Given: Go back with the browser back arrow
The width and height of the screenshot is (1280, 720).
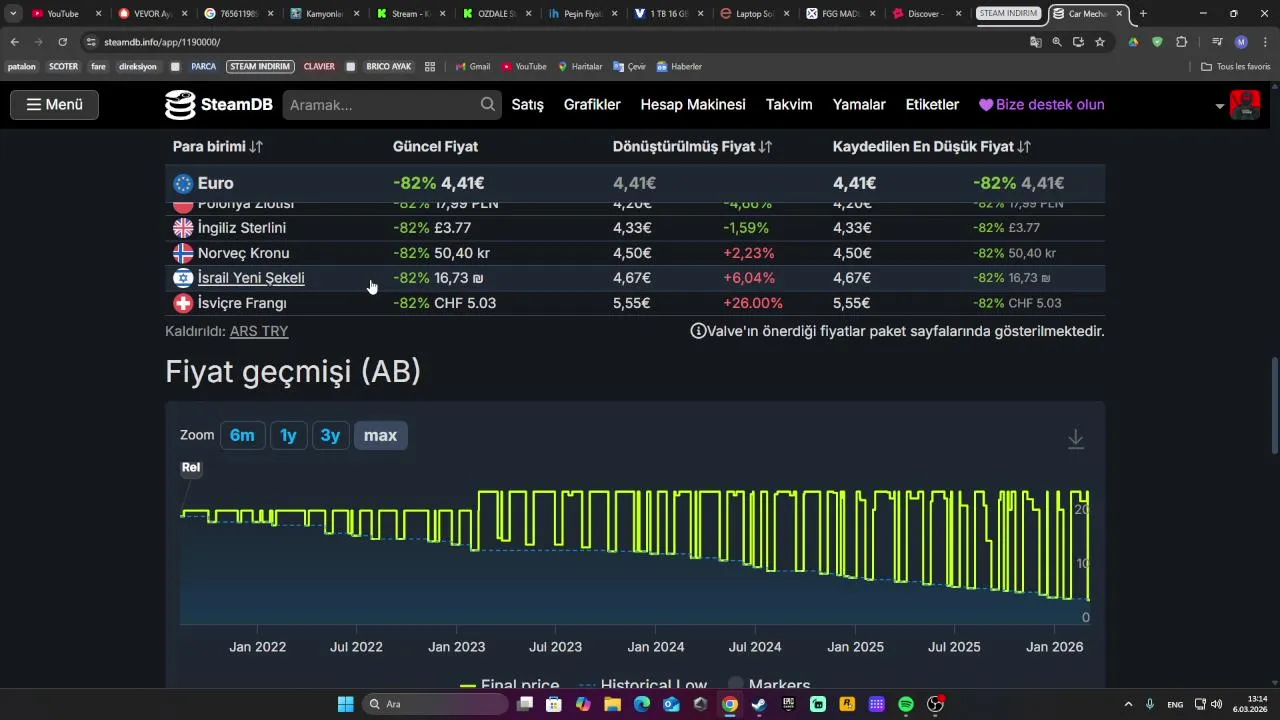Looking at the screenshot, I should click(x=14, y=42).
